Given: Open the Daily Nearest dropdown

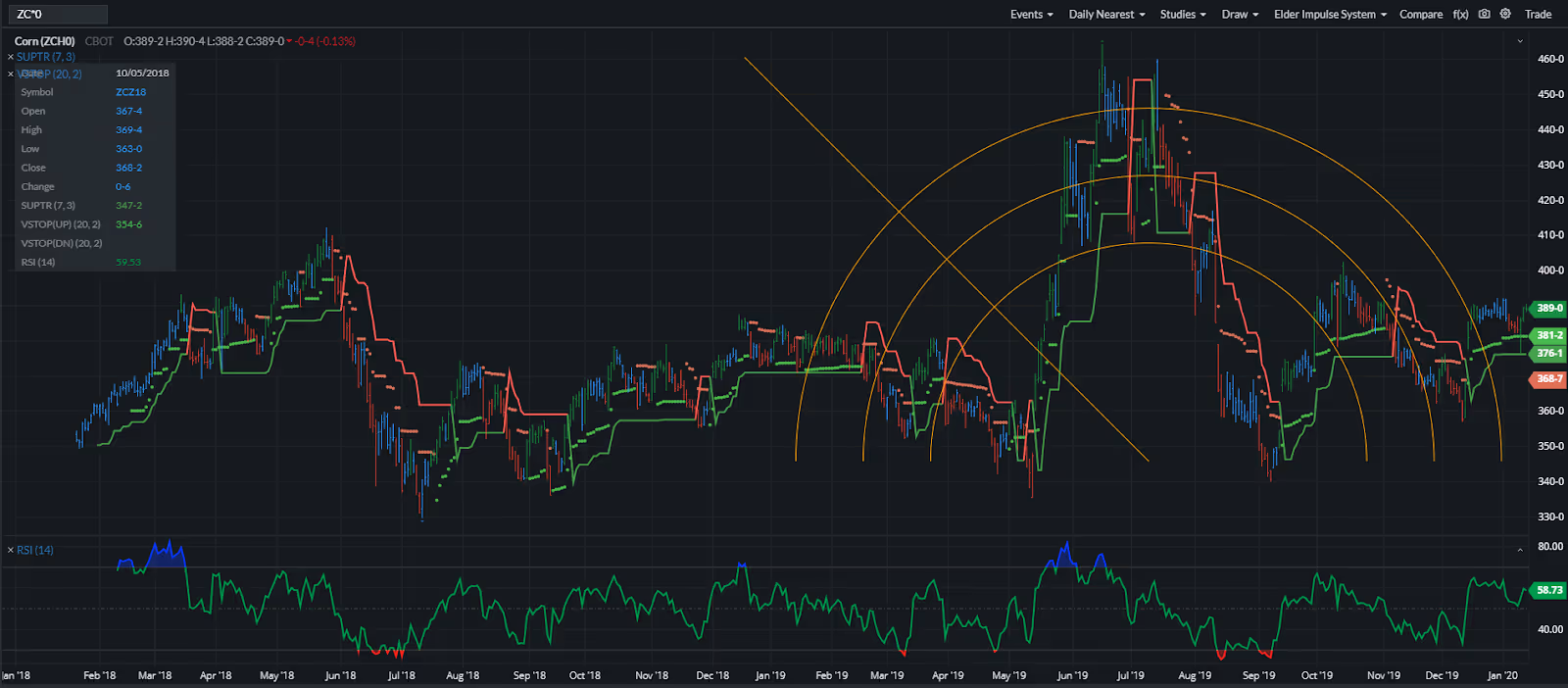Looking at the screenshot, I should [x=1106, y=14].
